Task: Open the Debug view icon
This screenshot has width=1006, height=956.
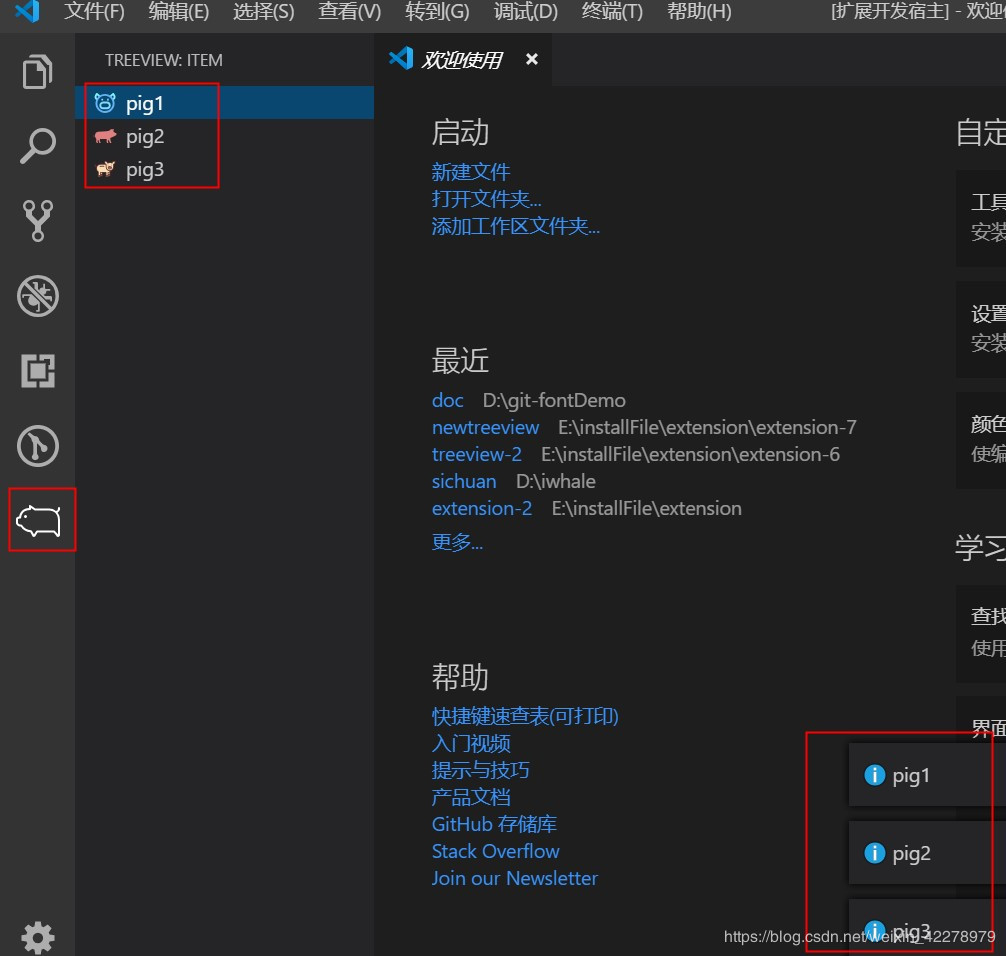Action: click(37, 296)
